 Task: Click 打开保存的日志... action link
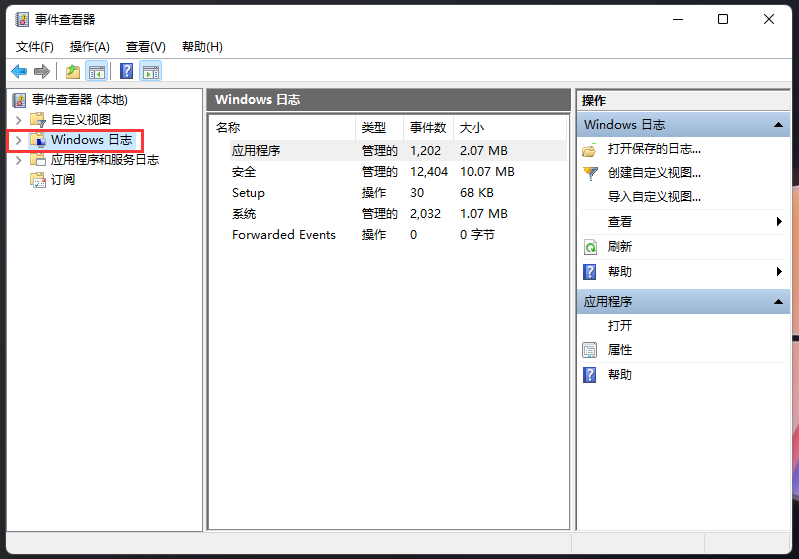pyautogui.click(x=654, y=149)
